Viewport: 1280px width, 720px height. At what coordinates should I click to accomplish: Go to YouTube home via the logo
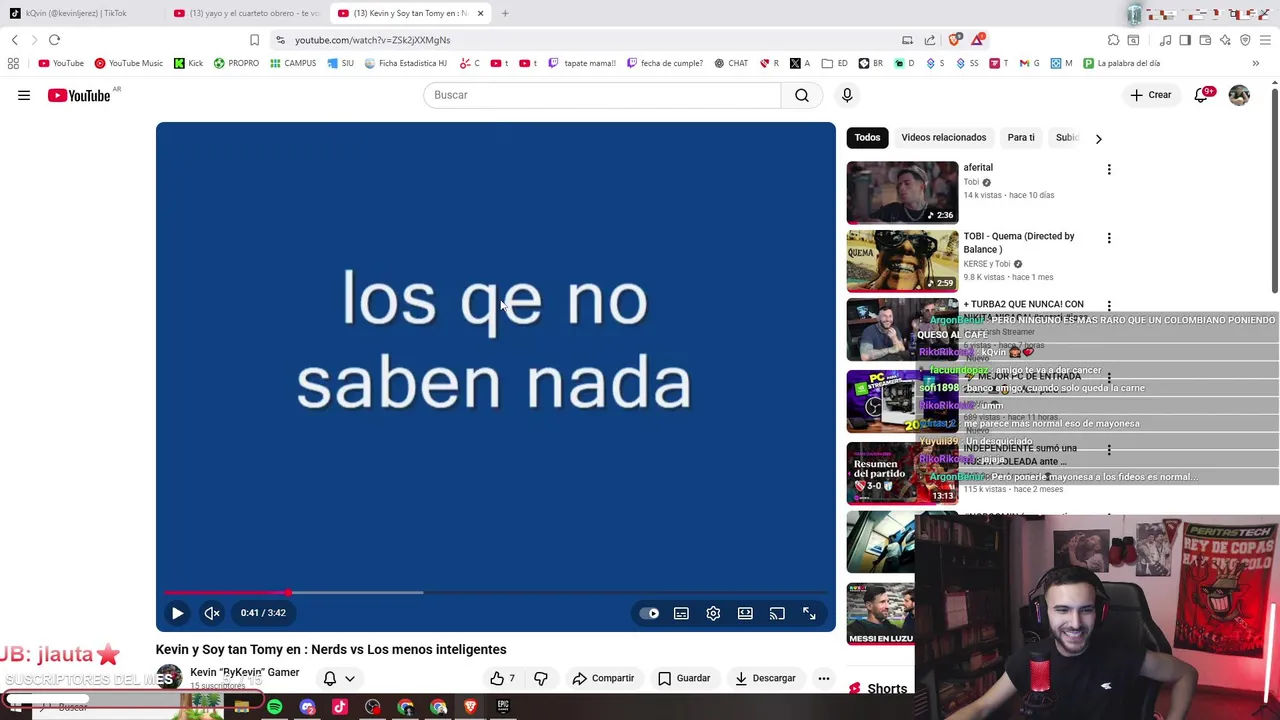[79, 95]
